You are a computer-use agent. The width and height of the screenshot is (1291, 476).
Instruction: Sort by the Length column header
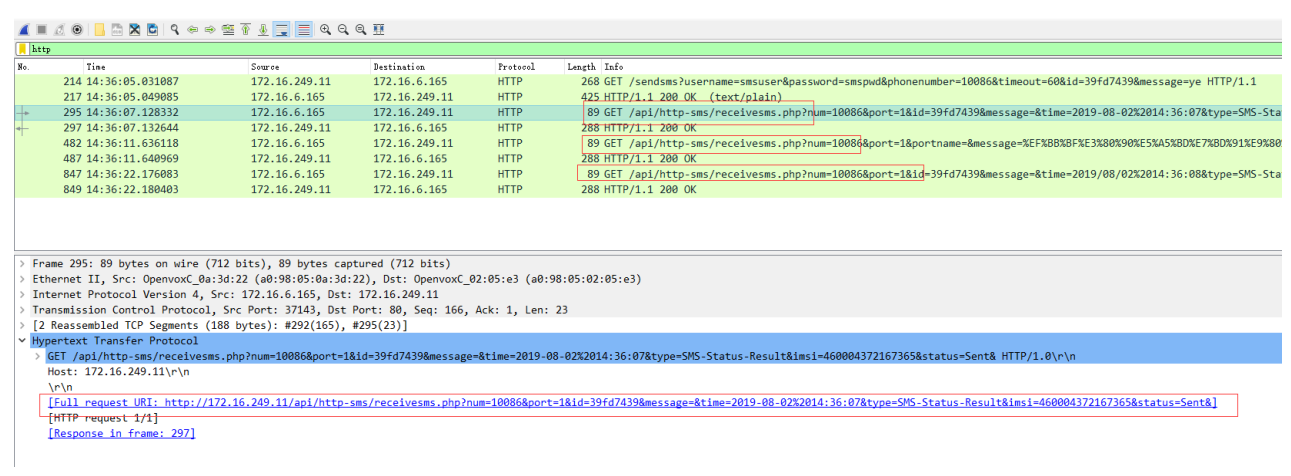click(582, 67)
